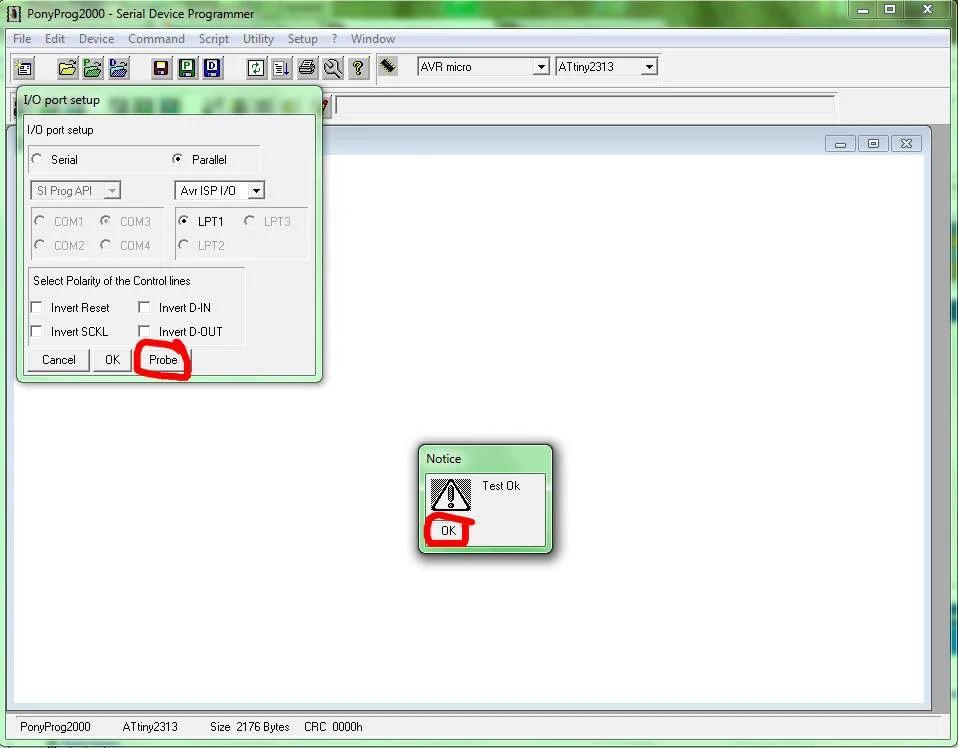
Task: Select the LPT2 port radio button
Action: [x=183, y=245]
